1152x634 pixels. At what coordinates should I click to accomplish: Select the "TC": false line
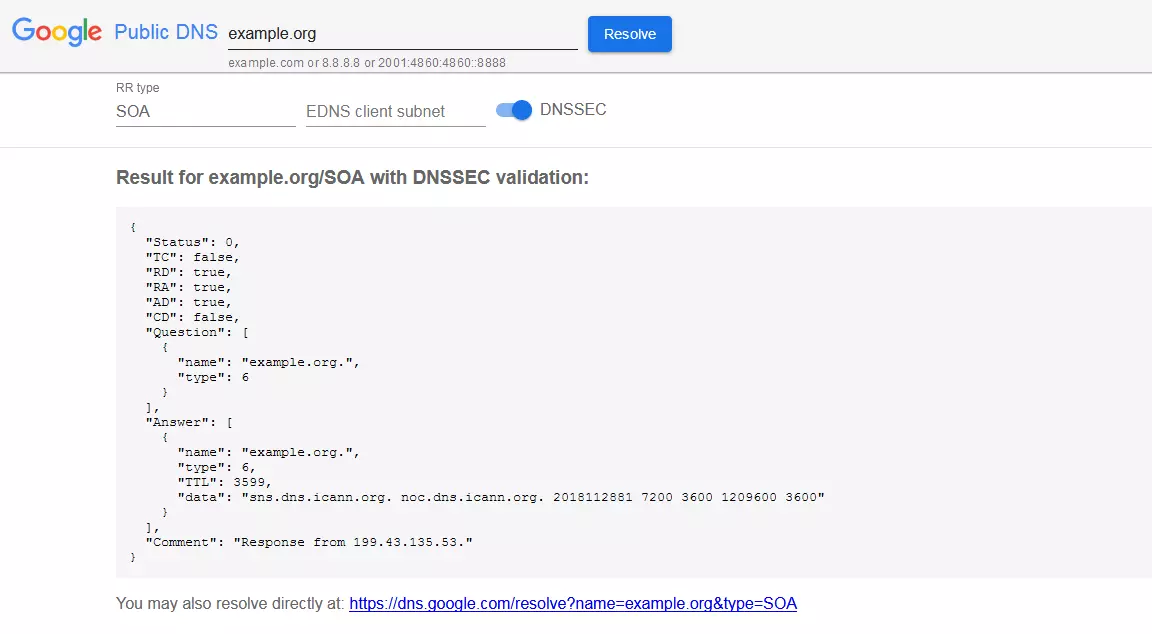coord(192,257)
